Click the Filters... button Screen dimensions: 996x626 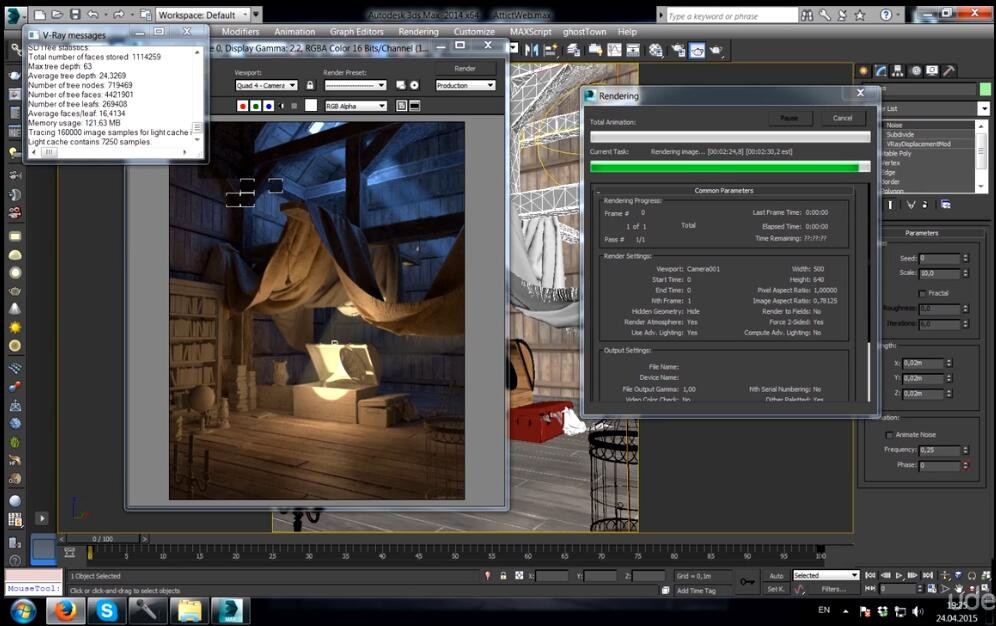pos(833,589)
